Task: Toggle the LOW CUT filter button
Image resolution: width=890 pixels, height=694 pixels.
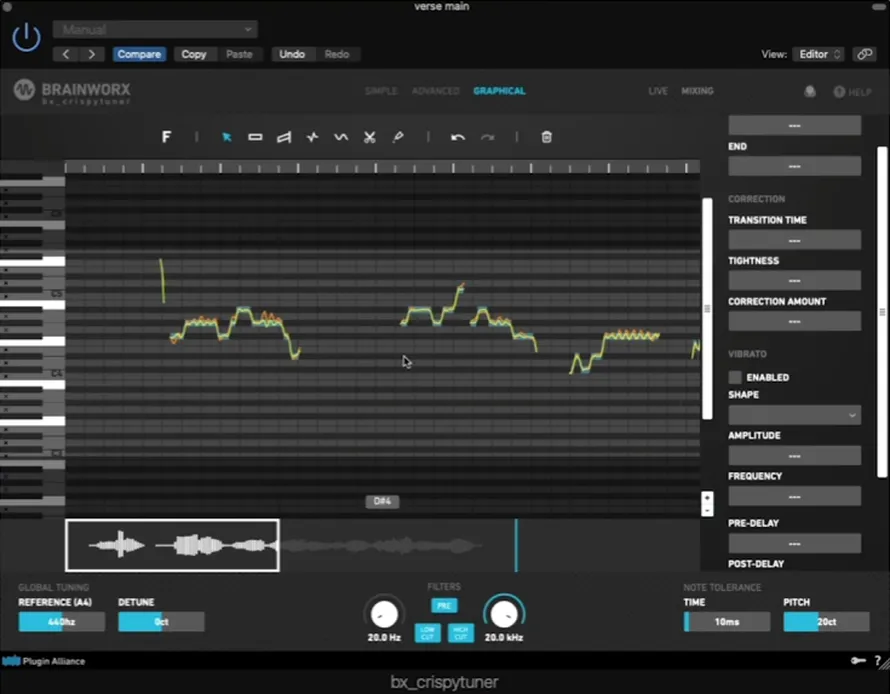Action: coord(427,632)
